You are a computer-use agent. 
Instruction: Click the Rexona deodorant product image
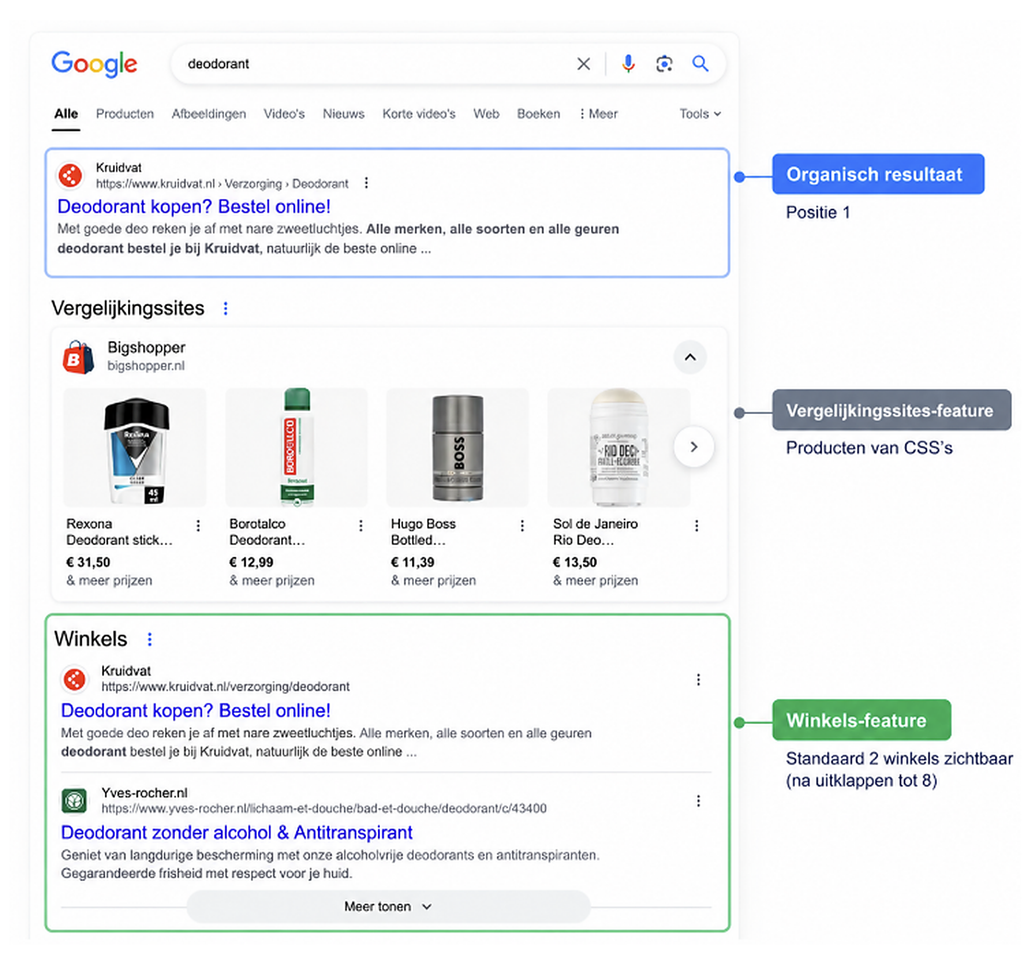(135, 447)
